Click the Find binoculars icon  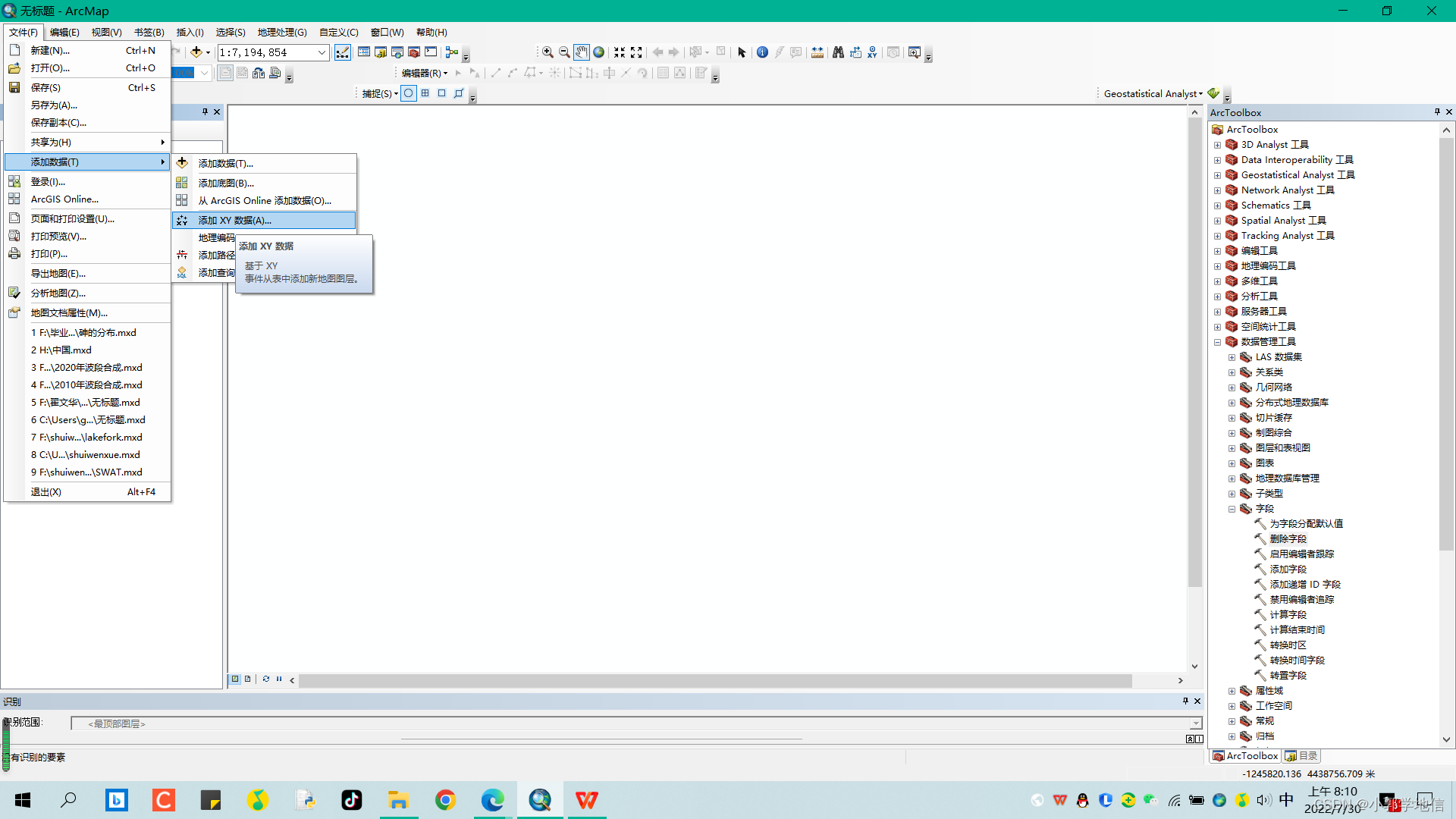point(838,52)
